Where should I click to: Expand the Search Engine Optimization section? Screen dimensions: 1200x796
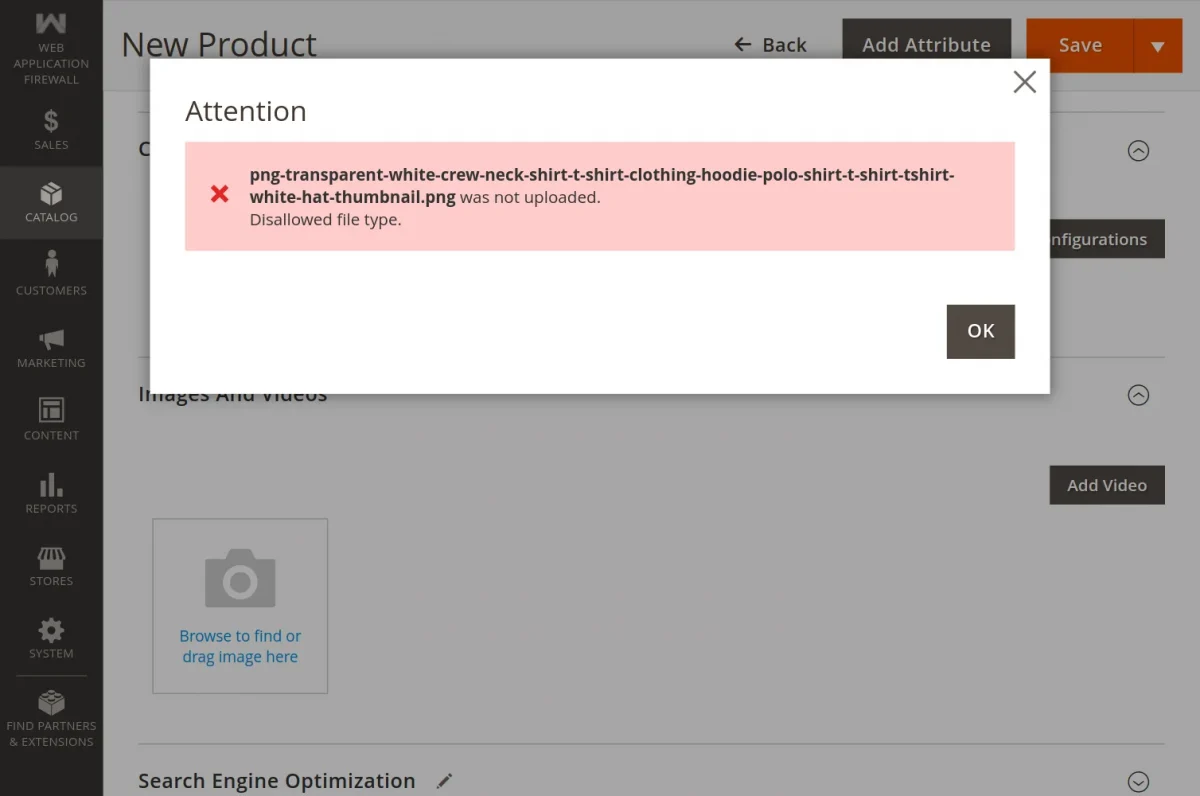click(1138, 782)
